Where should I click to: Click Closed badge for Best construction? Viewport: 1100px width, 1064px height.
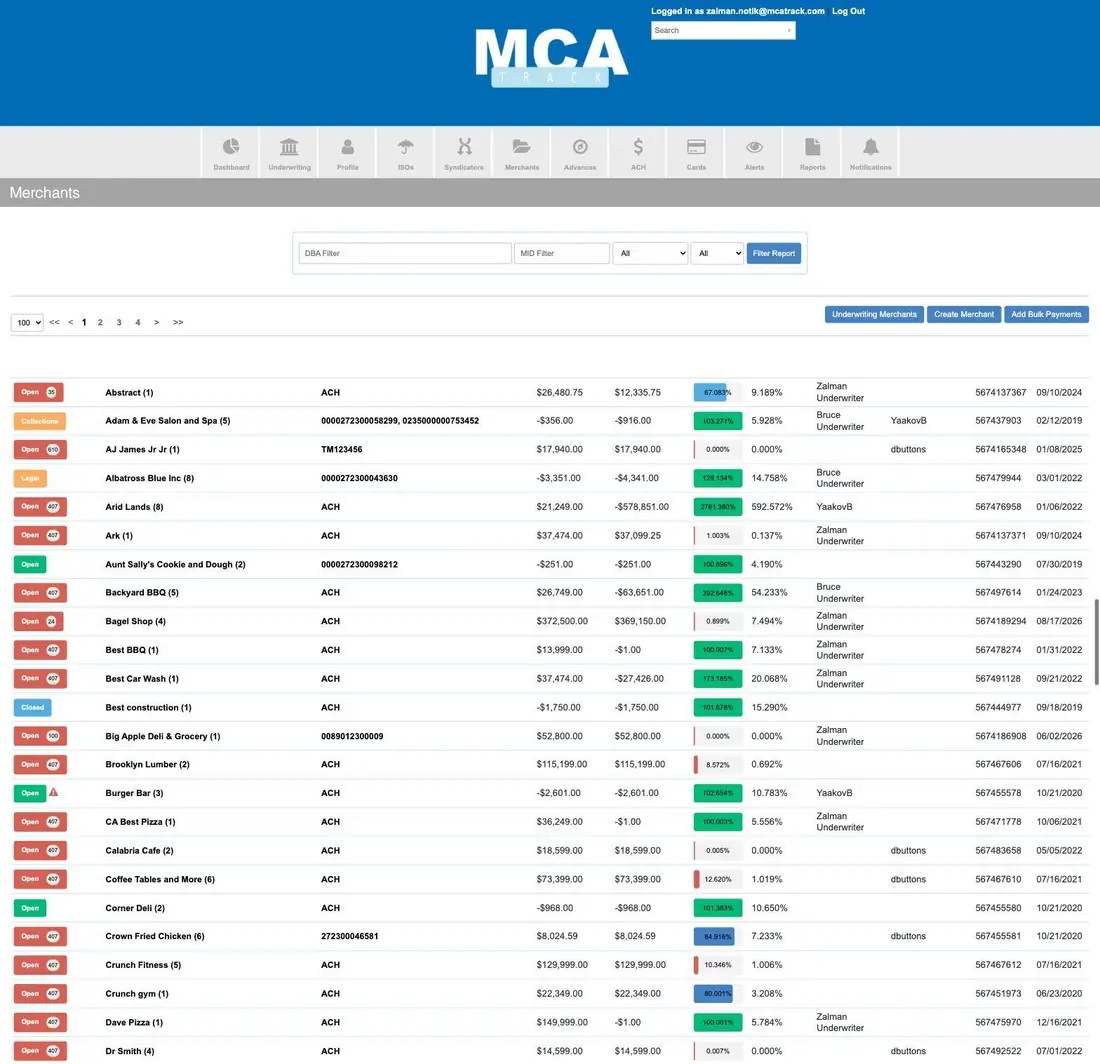coord(32,707)
